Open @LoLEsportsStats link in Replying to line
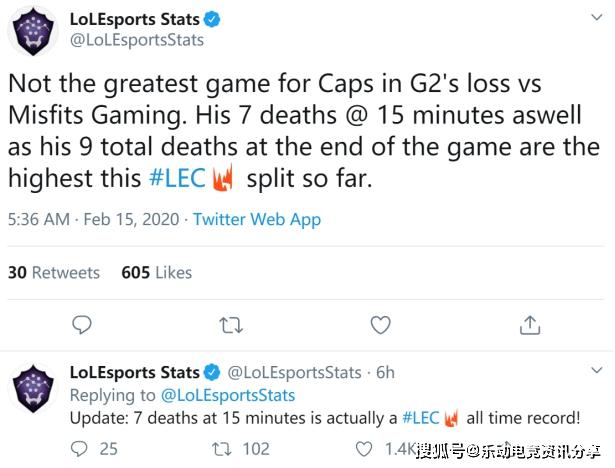The width and height of the screenshot is (615, 468). pyautogui.click(x=225, y=395)
